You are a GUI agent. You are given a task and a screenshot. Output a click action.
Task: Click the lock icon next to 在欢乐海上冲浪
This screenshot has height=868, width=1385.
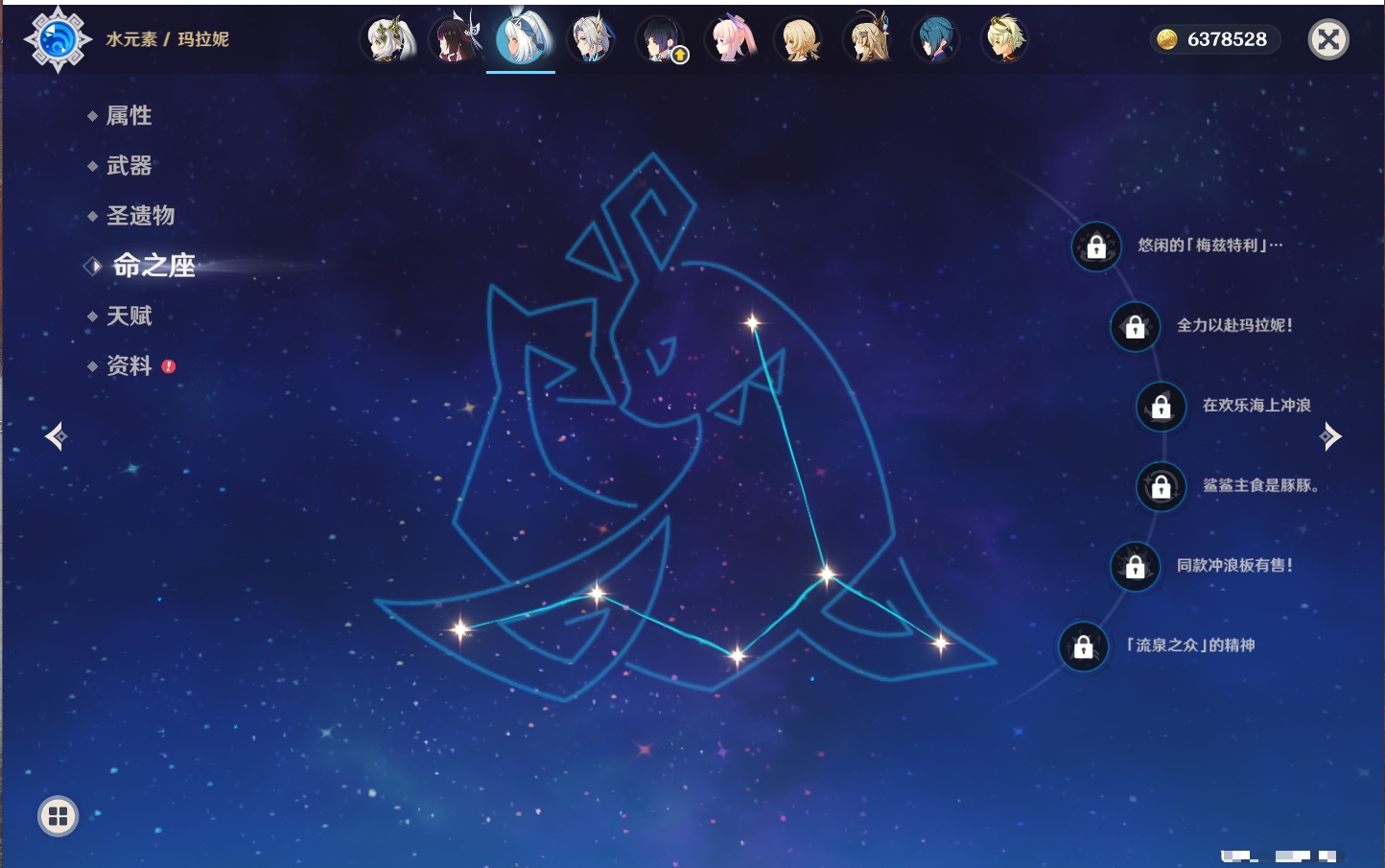(x=1161, y=407)
